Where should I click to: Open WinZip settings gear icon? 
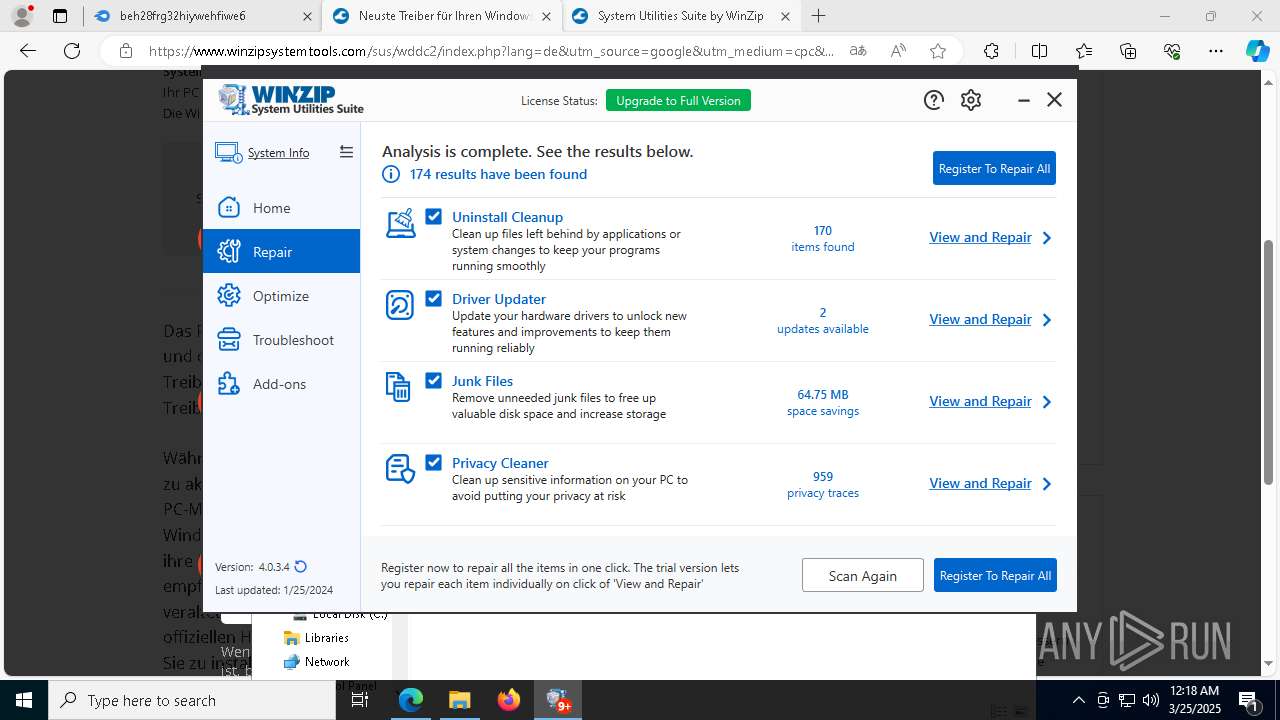click(971, 100)
